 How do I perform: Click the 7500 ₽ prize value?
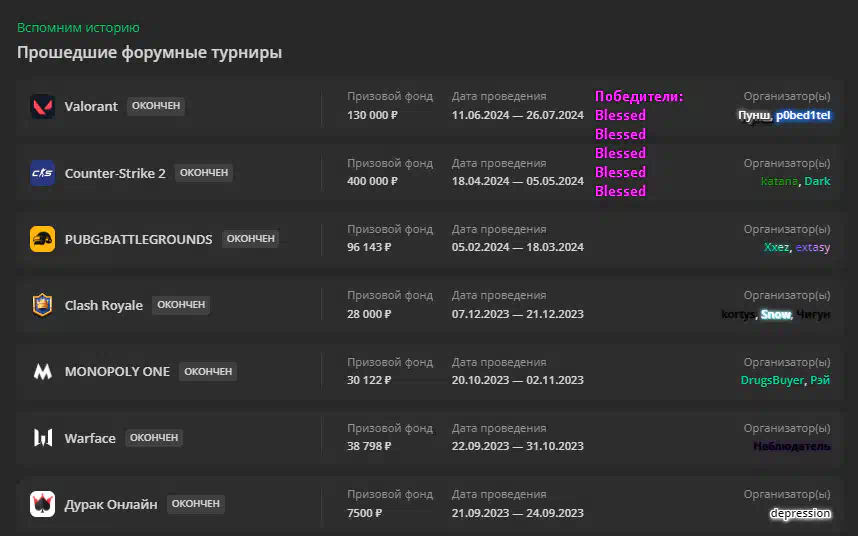364,514
